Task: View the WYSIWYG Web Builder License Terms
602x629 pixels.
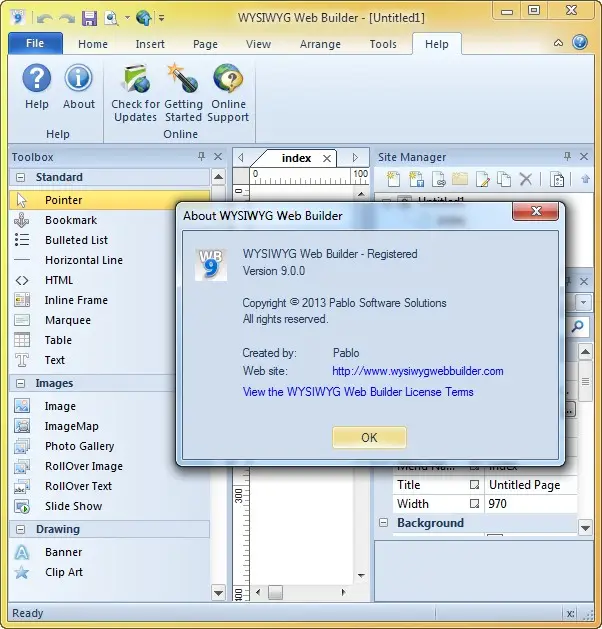Action: [358, 392]
